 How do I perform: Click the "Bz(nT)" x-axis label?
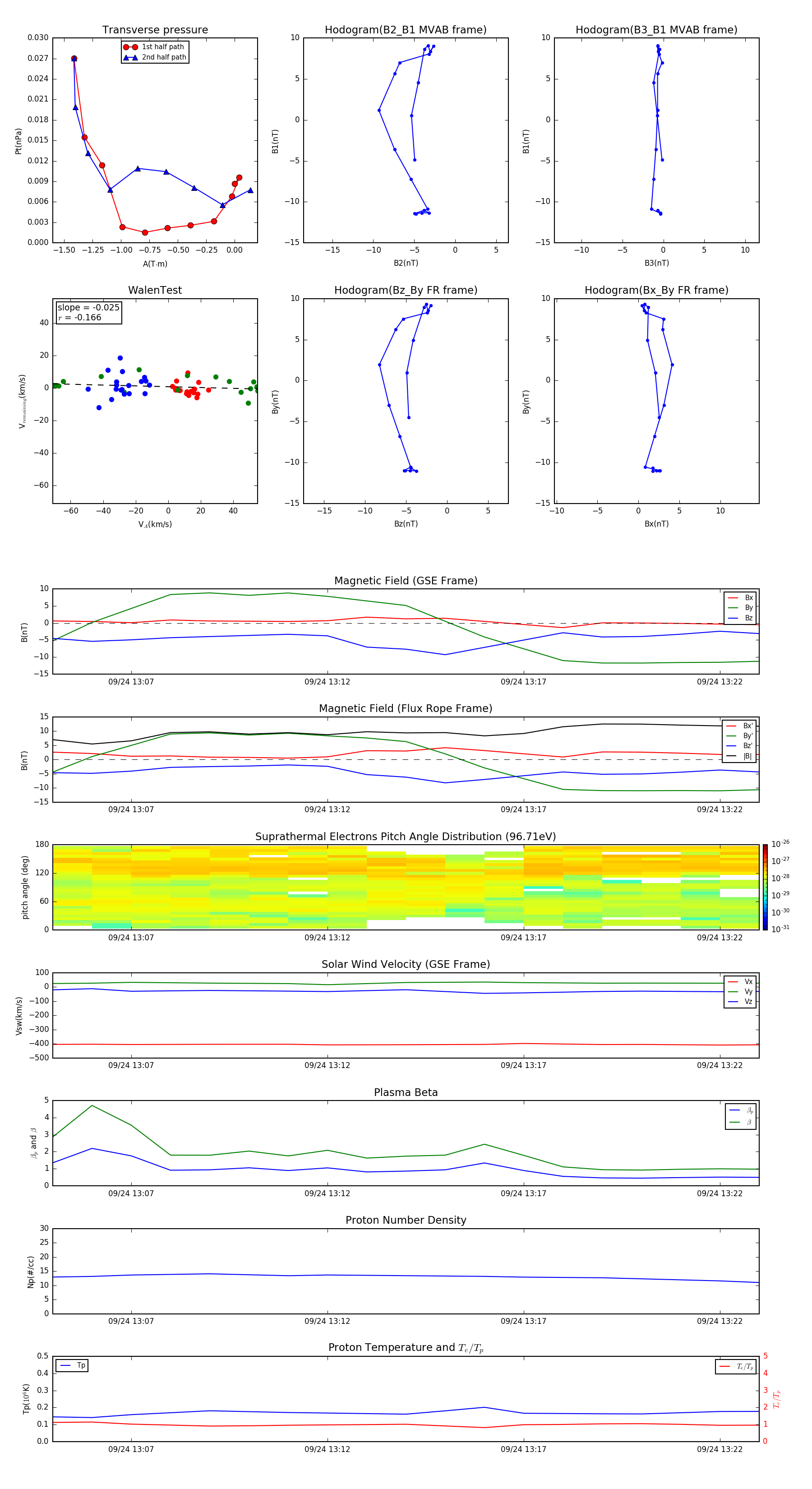[406, 524]
